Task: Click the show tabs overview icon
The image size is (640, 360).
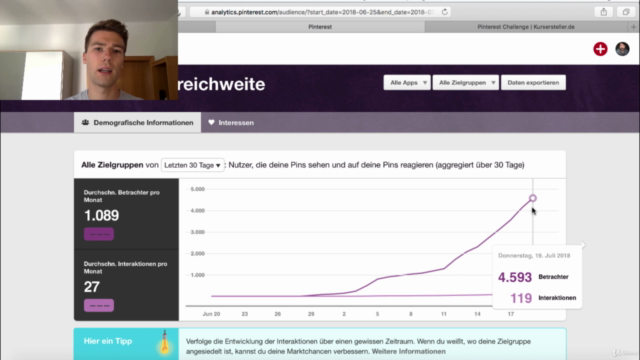Action: tap(625, 12)
